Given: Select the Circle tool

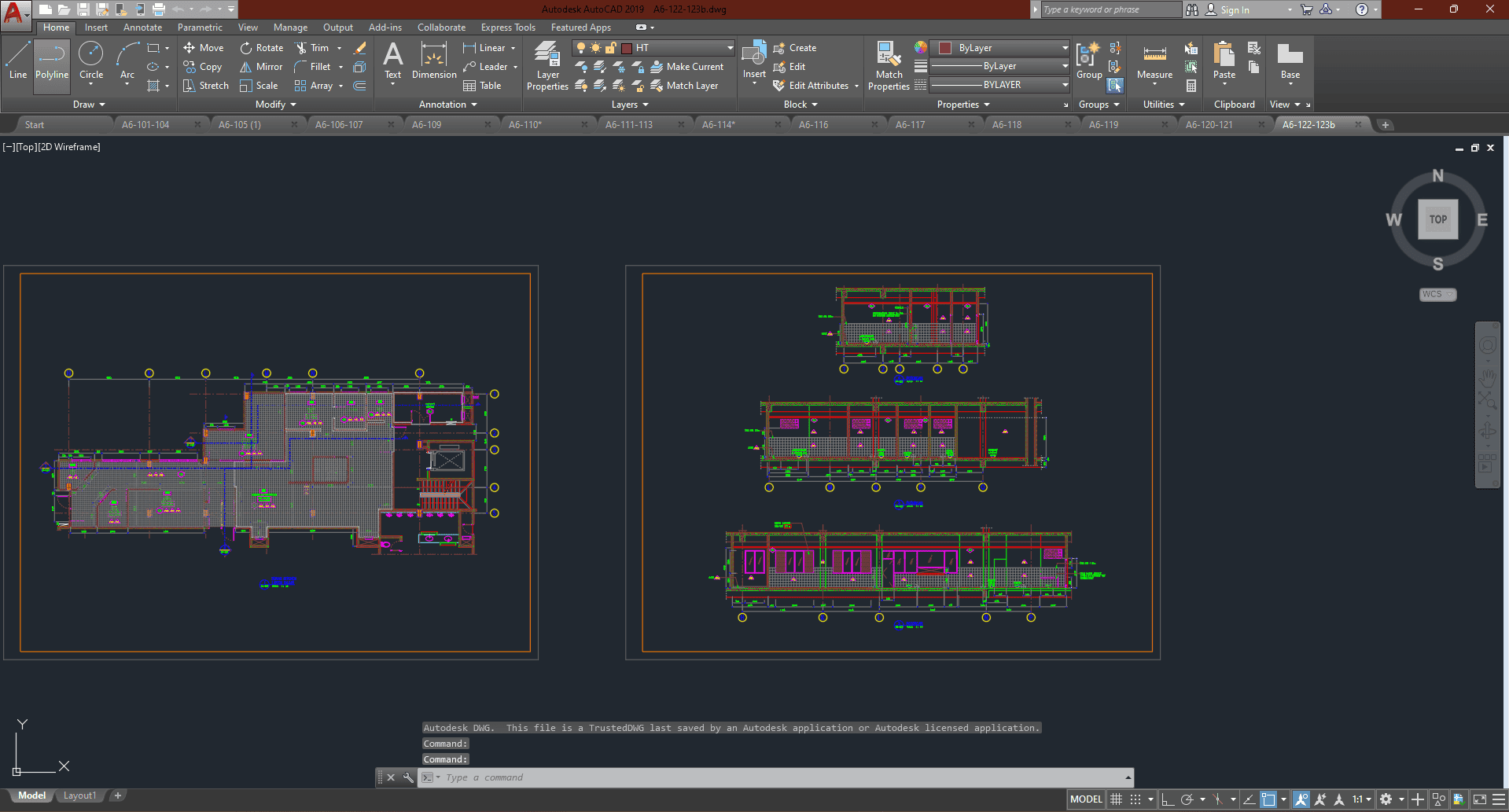Looking at the screenshot, I should (91, 61).
